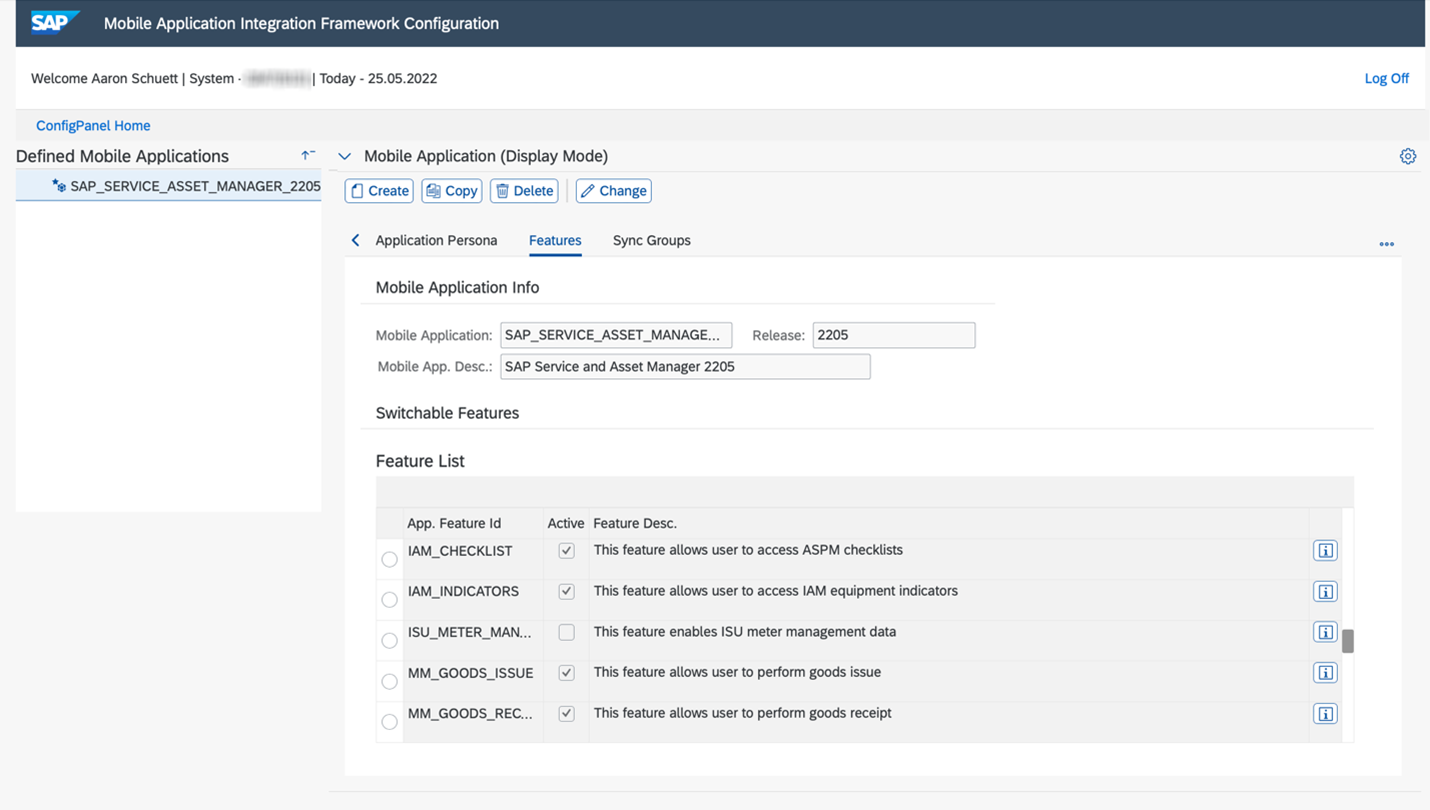Click the info icon for IAM_CHECKLIST
The image size is (1430, 810).
coord(1325,551)
